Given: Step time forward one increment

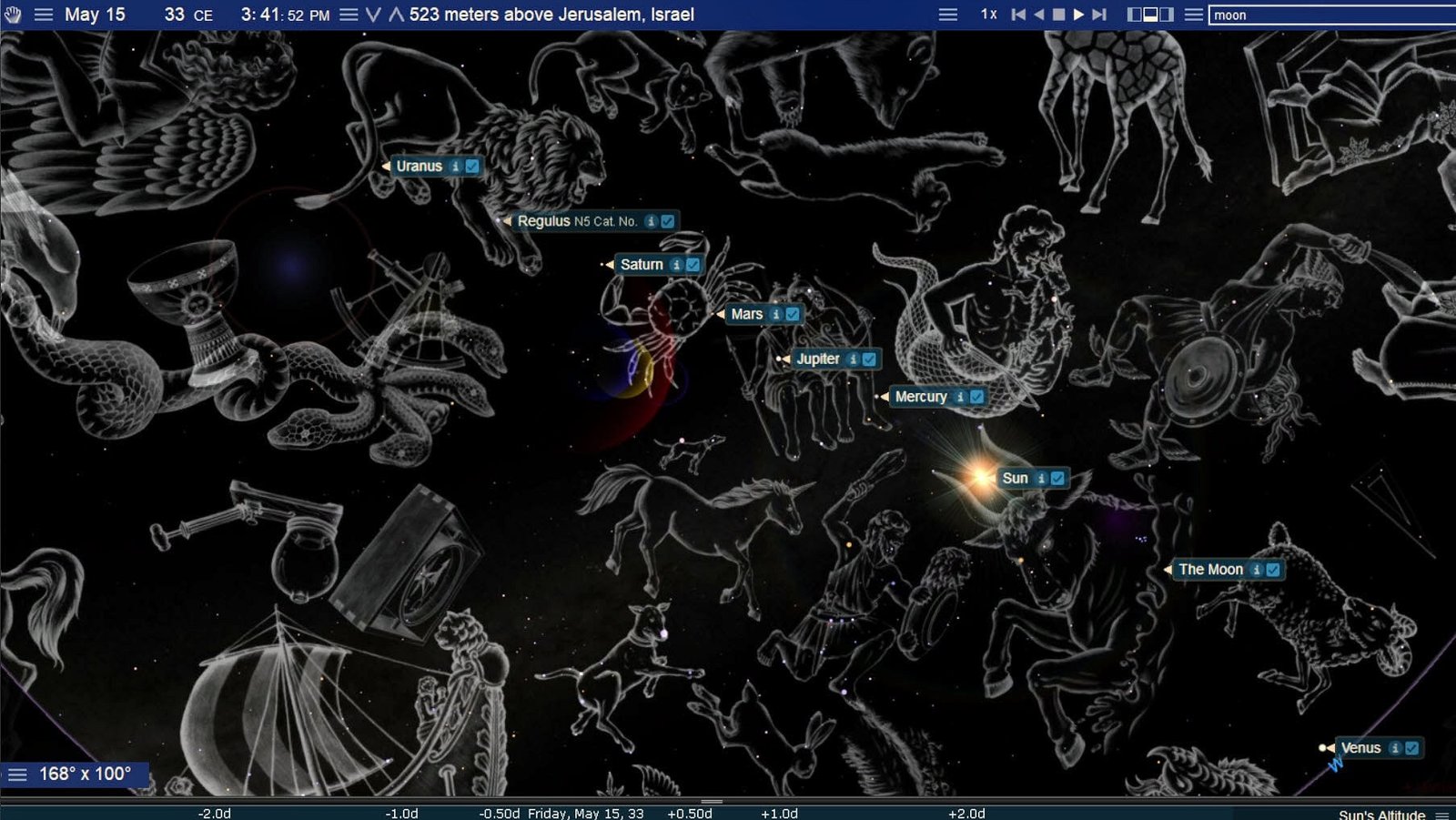Looking at the screenshot, I should tap(1099, 15).
